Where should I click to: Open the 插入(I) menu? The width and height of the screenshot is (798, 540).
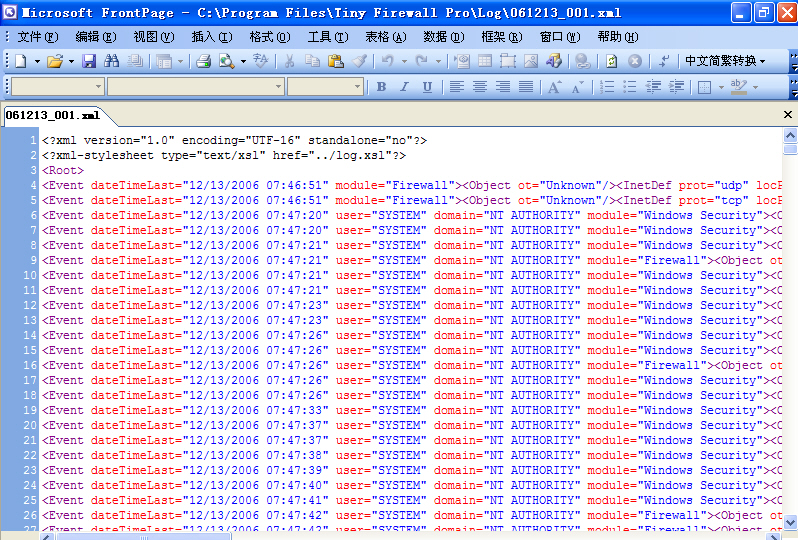point(212,37)
